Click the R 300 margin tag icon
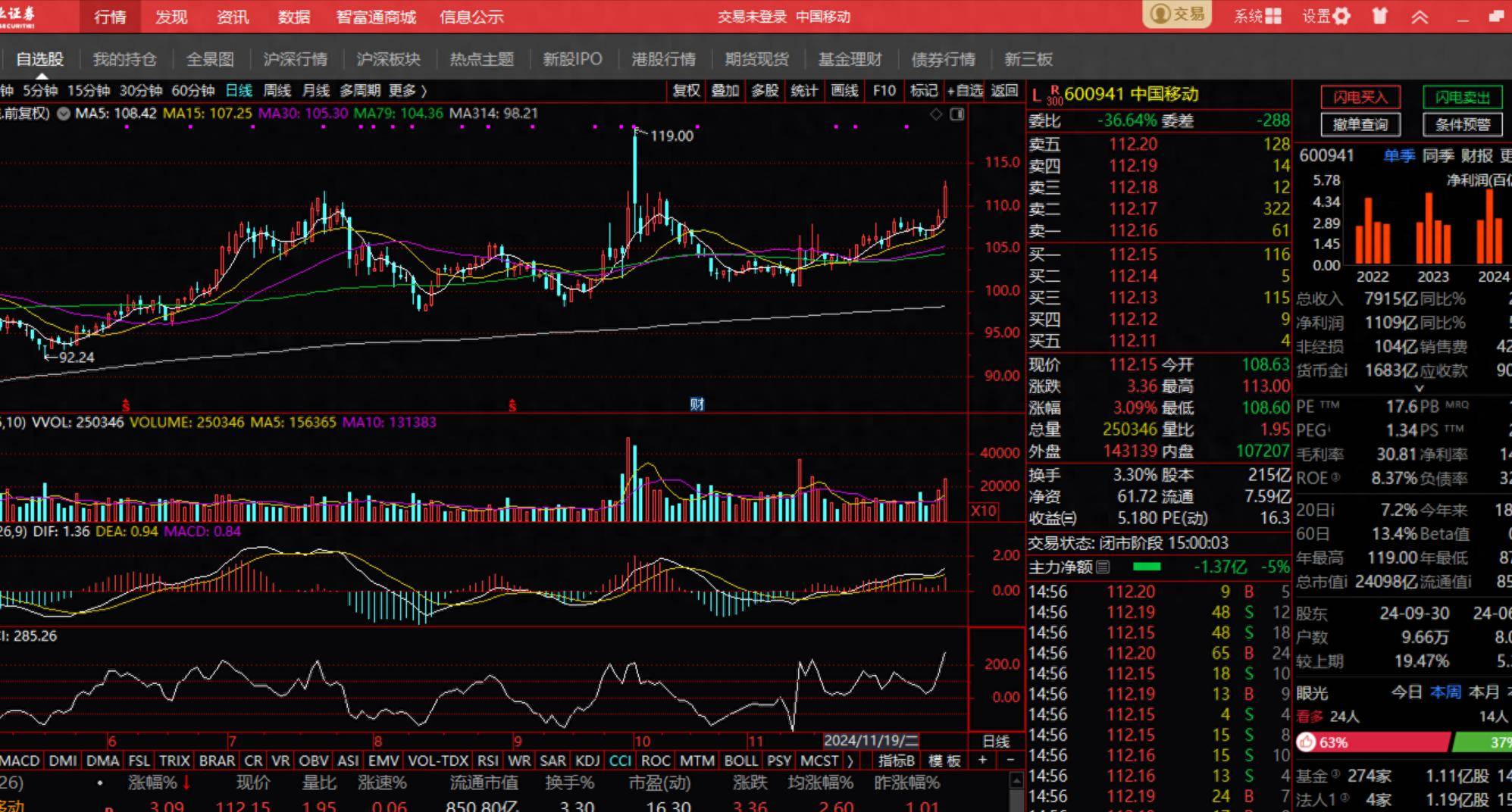Viewport: 1512px width, 812px height. click(x=1054, y=95)
